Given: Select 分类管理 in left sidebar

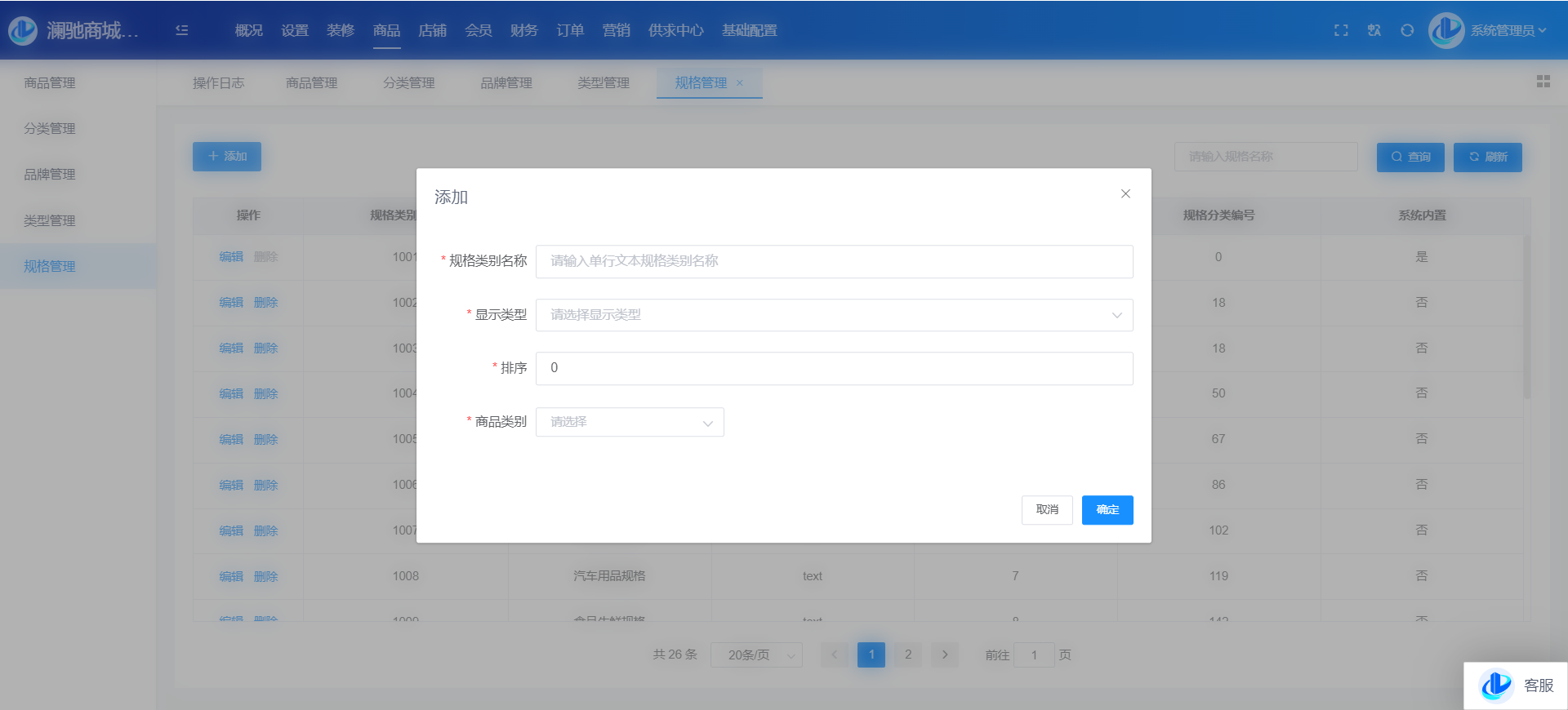Looking at the screenshot, I should coord(50,129).
